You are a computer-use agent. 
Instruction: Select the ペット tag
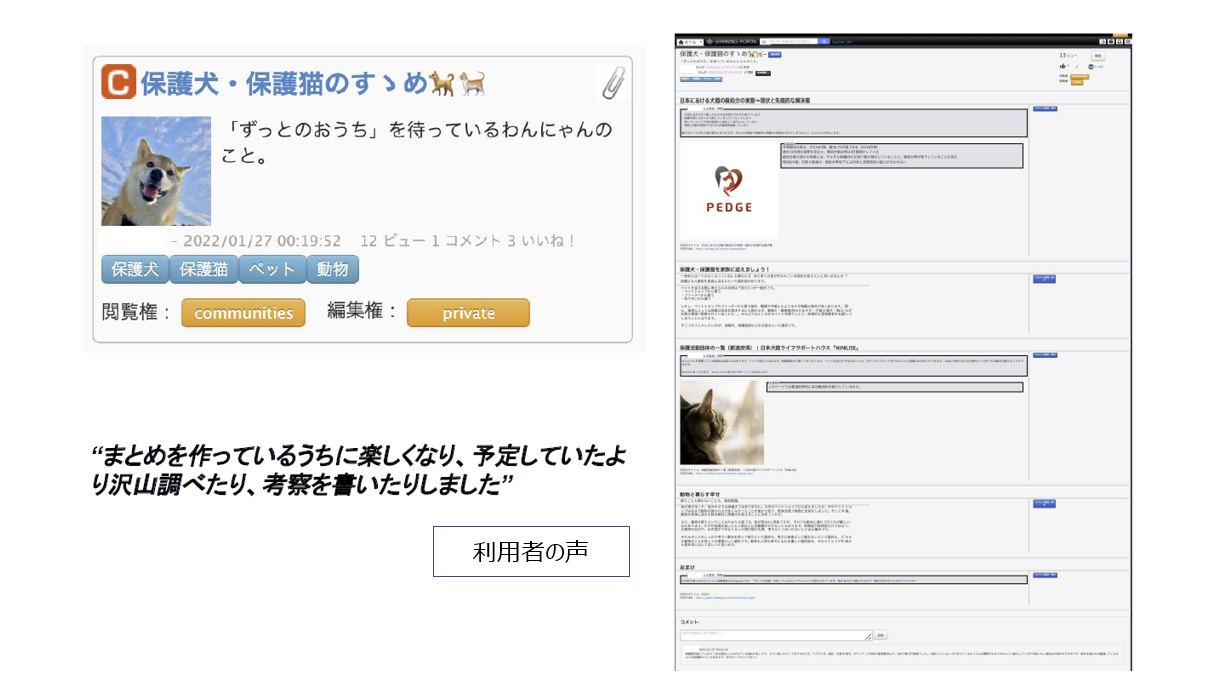(272, 270)
